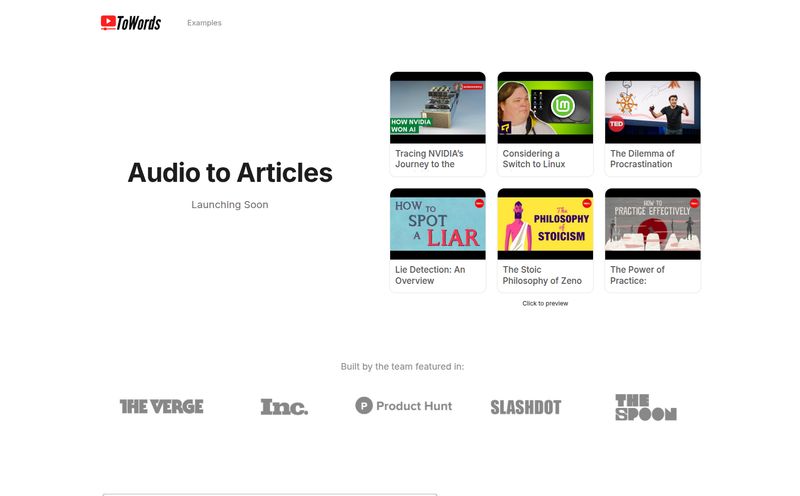This screenshot has width=800, height=496.
Task: Click 'The Power of Practice:' title
Action: 637,275
